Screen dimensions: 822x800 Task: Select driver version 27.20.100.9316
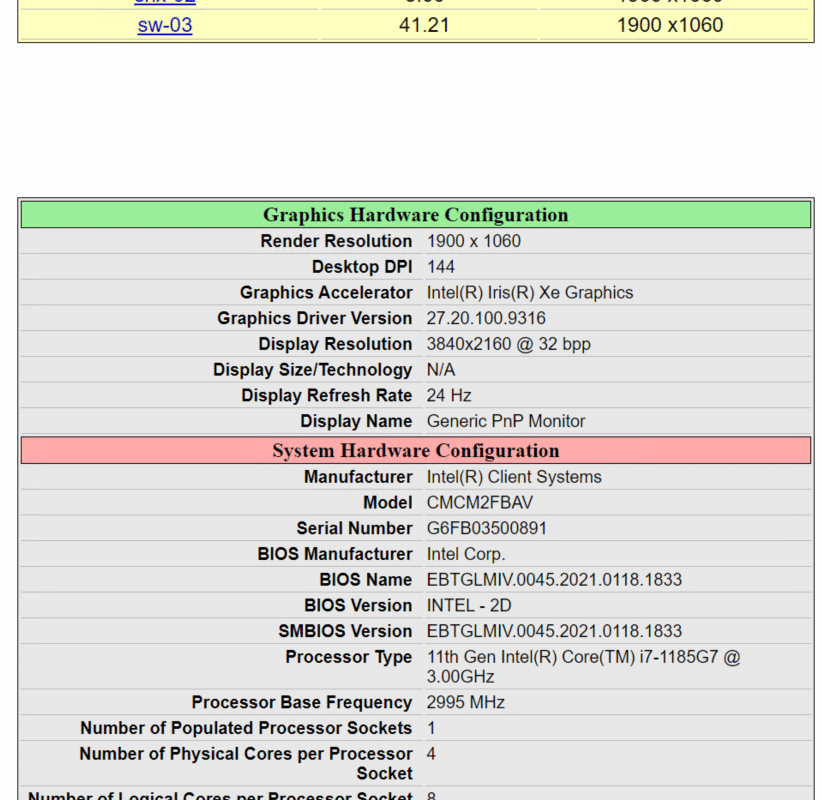[486, 318]
